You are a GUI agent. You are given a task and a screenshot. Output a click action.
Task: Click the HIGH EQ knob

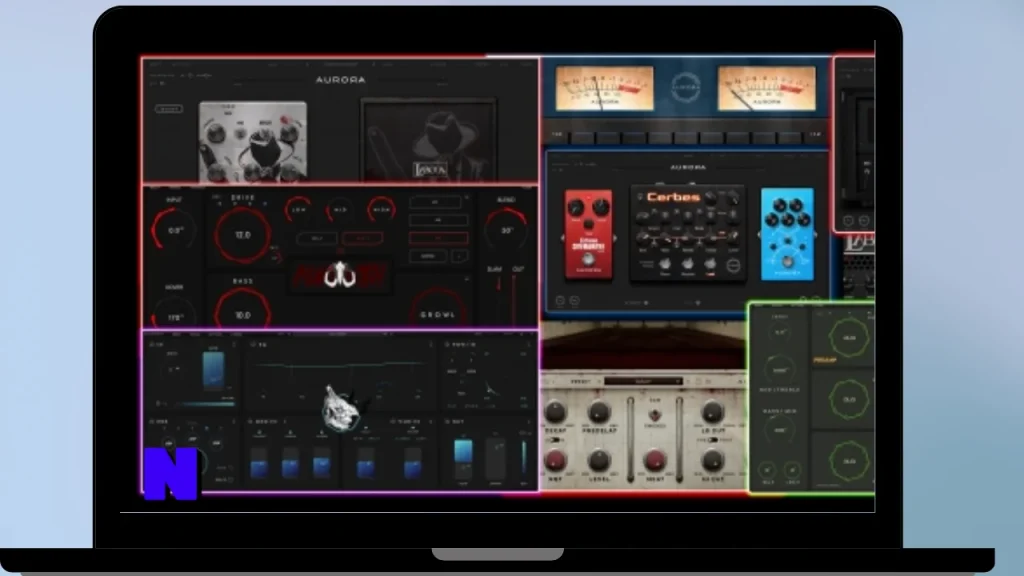[382, 210]
